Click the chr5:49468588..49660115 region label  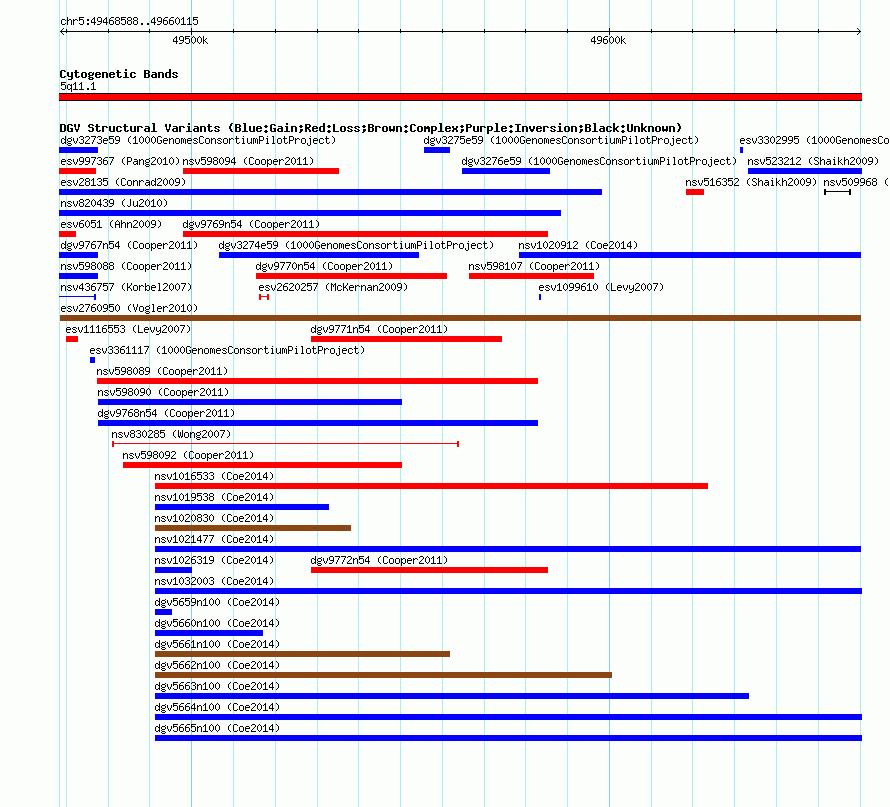click(x=129, y=22)
